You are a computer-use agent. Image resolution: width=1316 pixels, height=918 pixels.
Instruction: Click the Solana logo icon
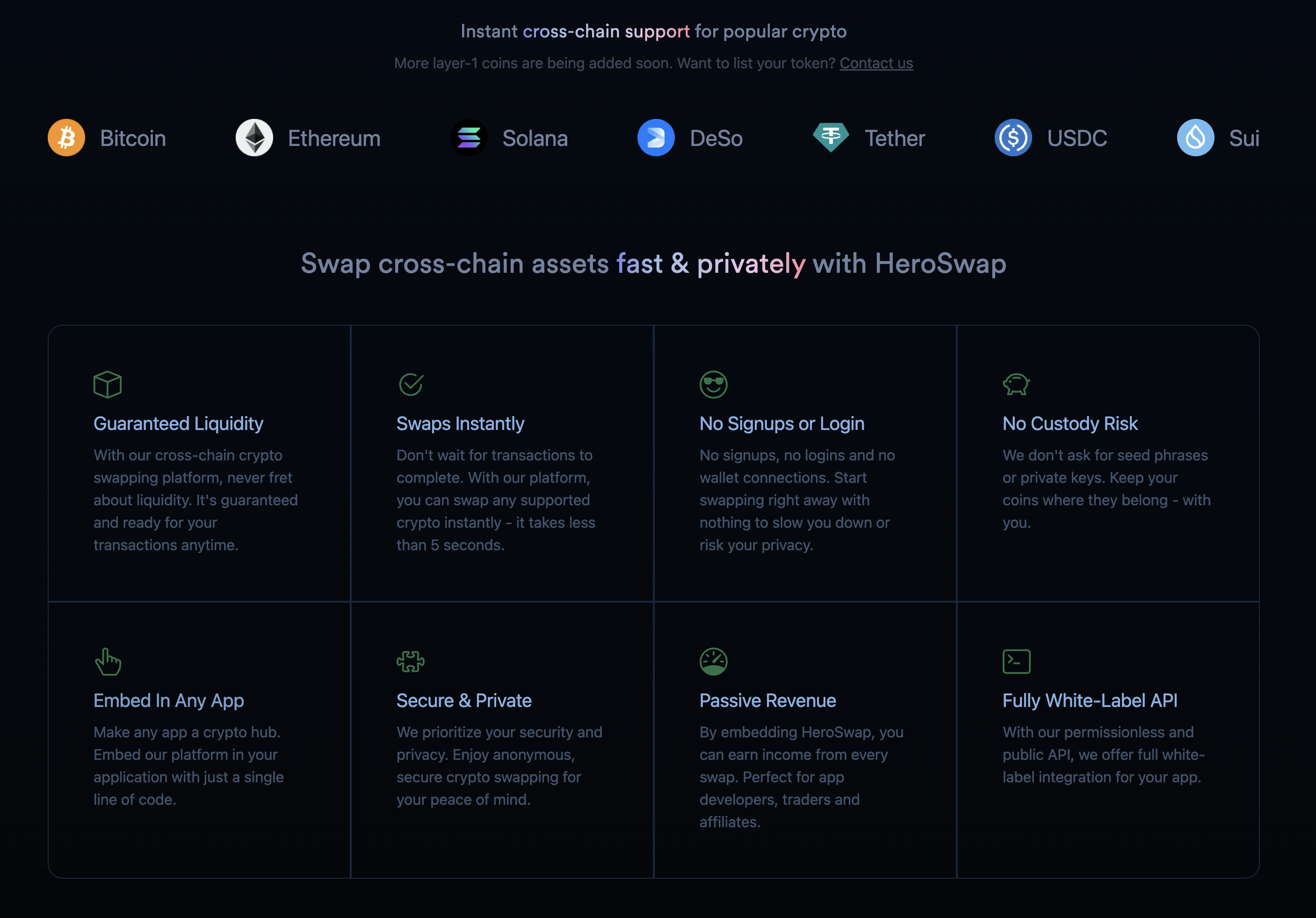(x=469, y=138)
